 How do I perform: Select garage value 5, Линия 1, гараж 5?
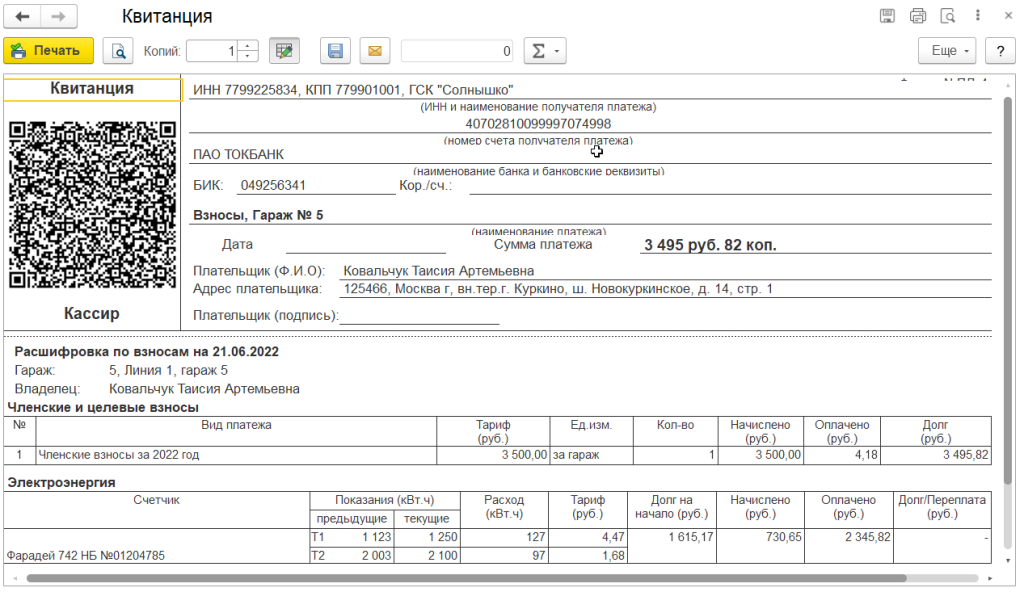(168, 370)
